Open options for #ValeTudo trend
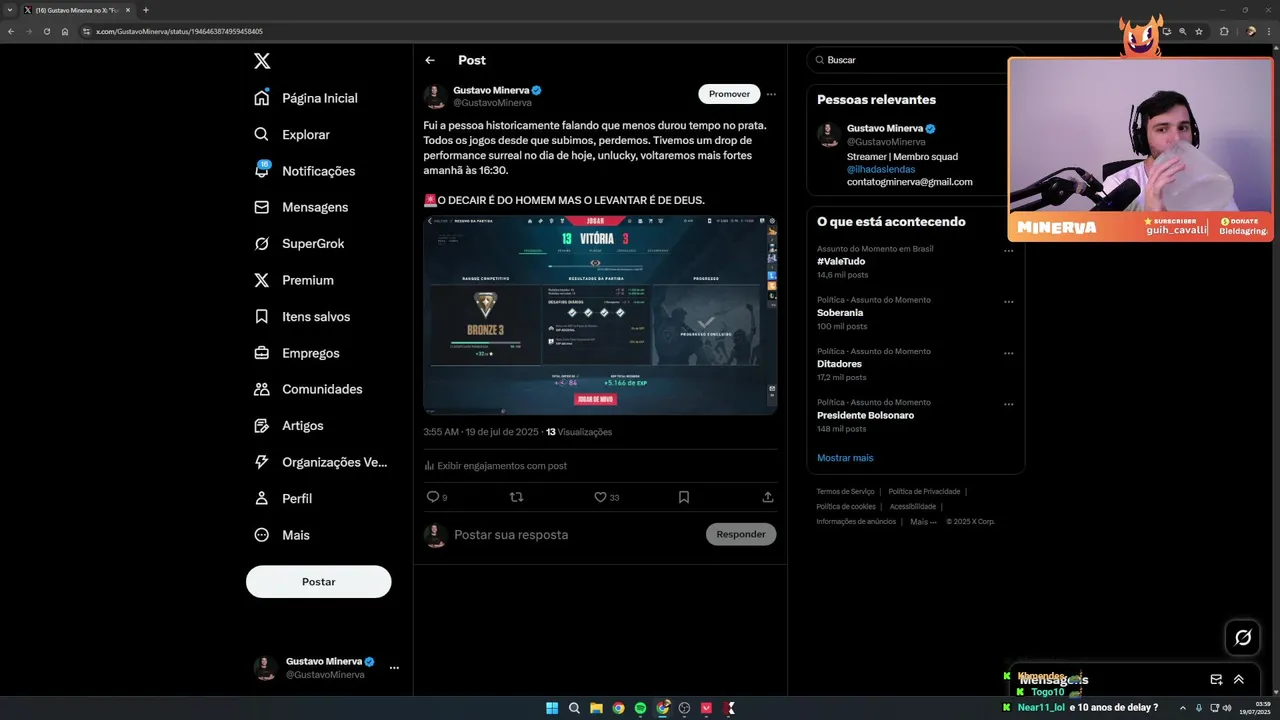This screenshot has width=1280, height=720. pos(1008,251)
